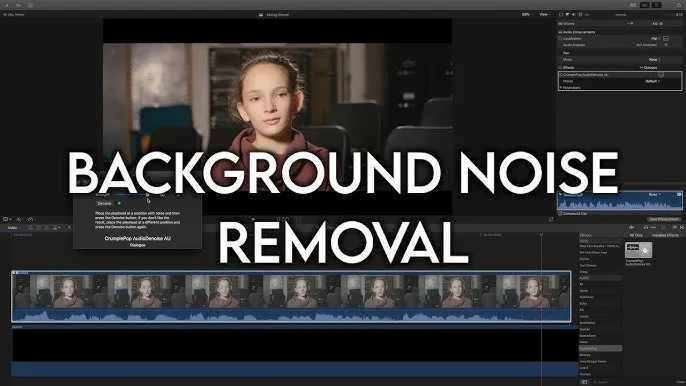Toggle the Volume row checkbox
686x386 pixels.
point(560,24)
